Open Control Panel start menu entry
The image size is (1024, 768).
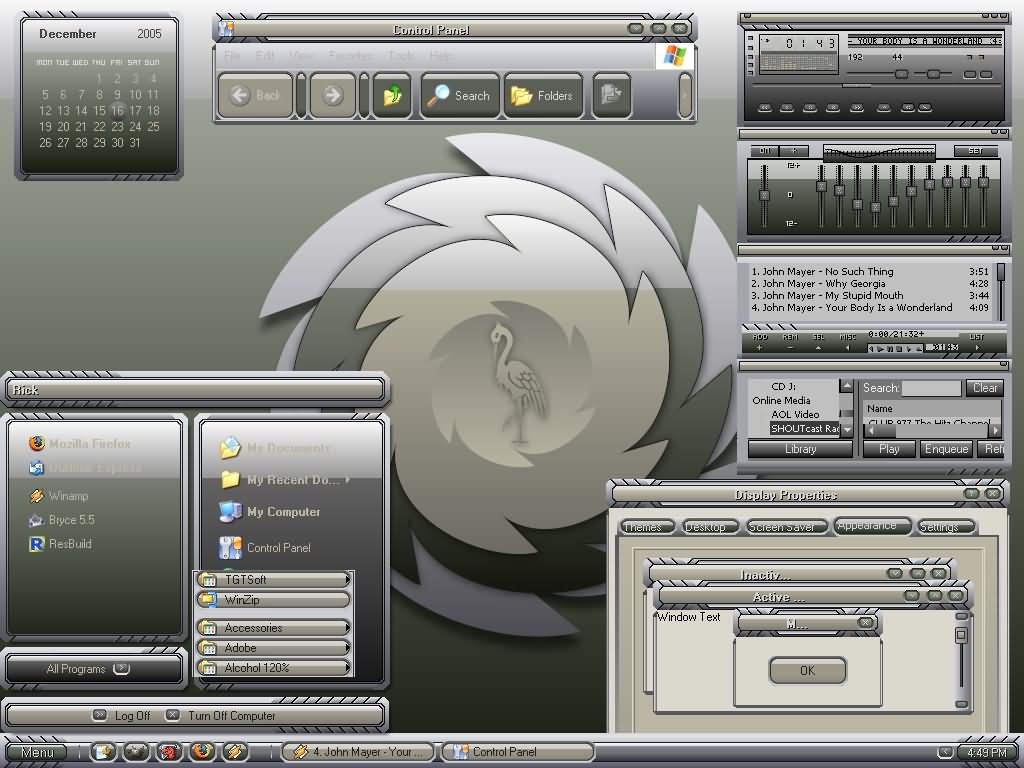coord(265,547)
